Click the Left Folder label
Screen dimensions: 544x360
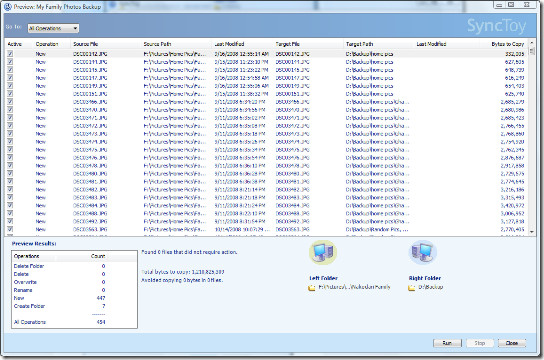[x=323, y=278]
